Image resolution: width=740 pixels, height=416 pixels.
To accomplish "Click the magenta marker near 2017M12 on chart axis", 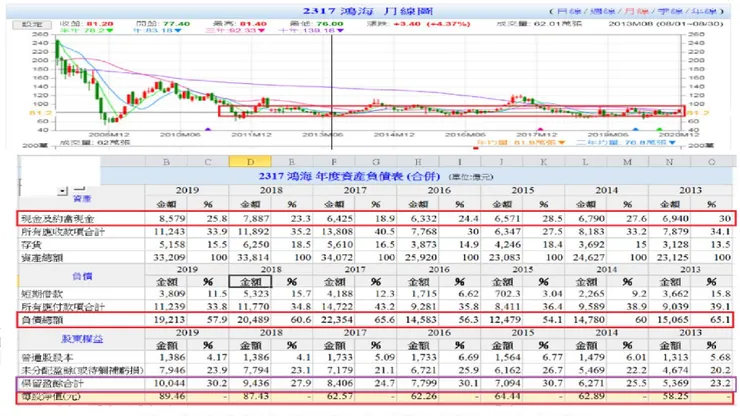I will coord(540,129).
